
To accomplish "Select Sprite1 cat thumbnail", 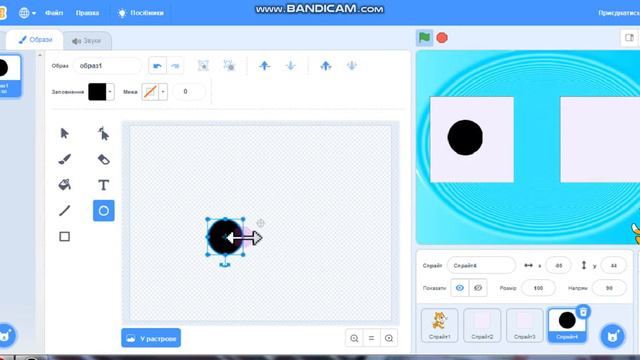I will point(440,325).
